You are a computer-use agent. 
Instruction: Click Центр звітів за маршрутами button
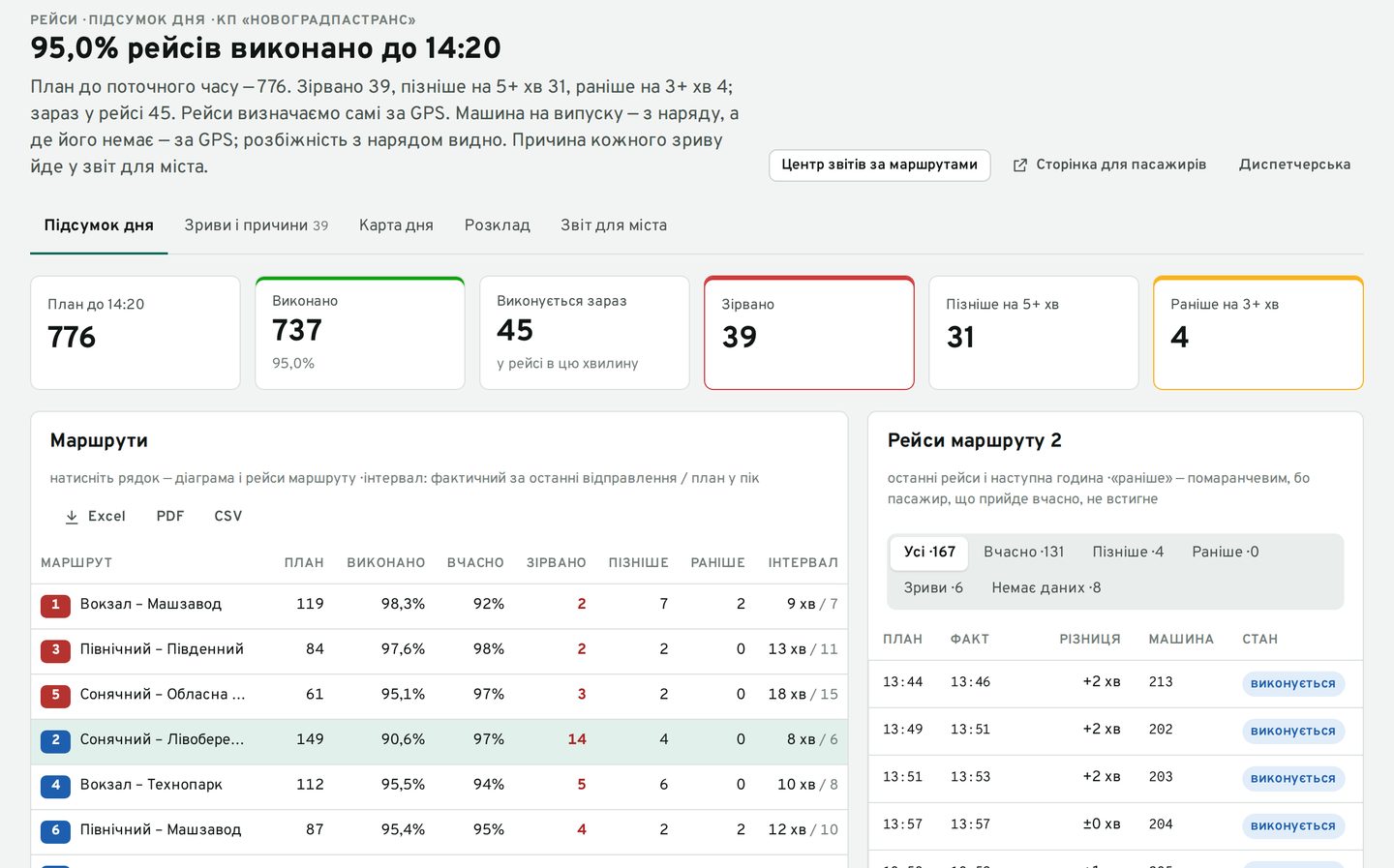coord(880,165)
